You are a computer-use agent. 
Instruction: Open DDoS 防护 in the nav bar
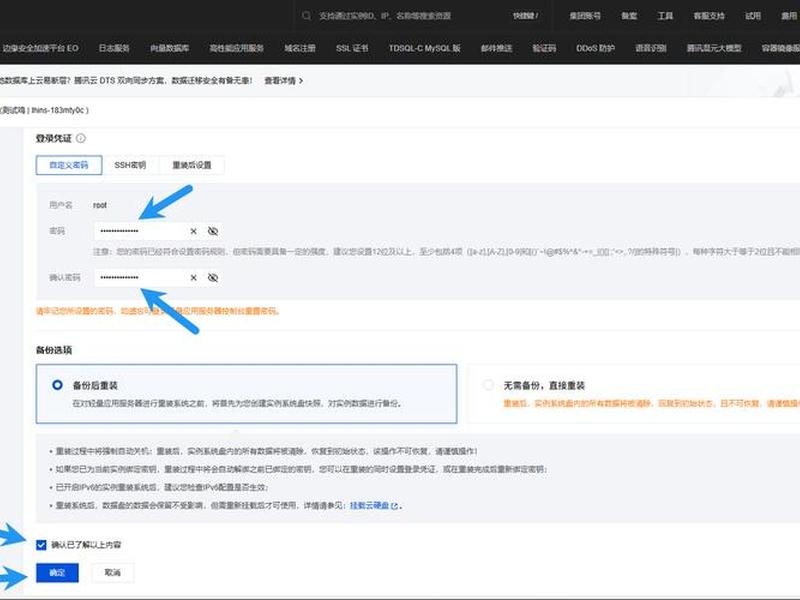point(595,48)
